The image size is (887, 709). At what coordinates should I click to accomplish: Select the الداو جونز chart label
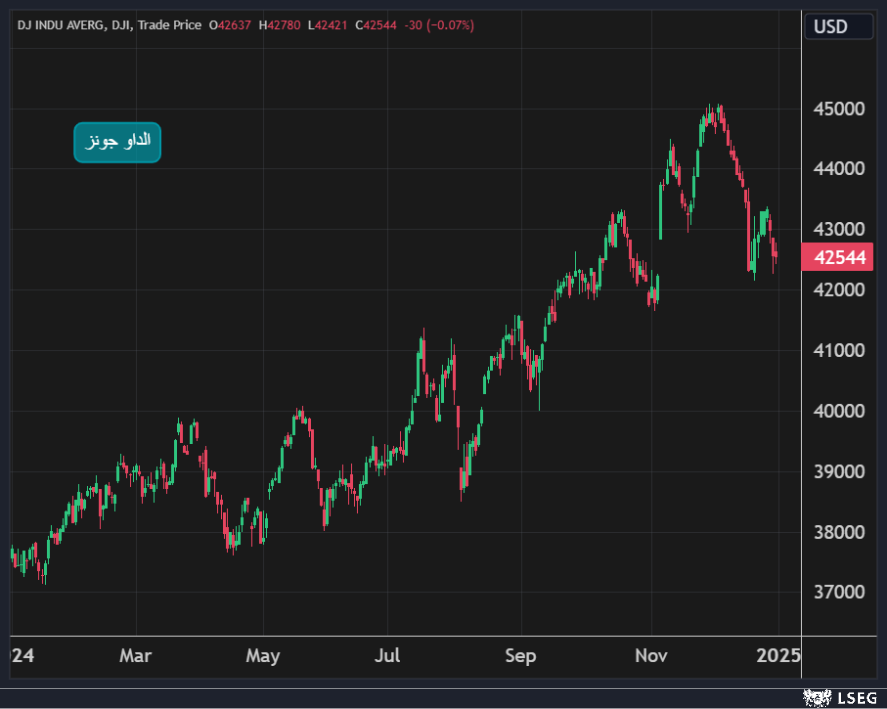point(117,142)
